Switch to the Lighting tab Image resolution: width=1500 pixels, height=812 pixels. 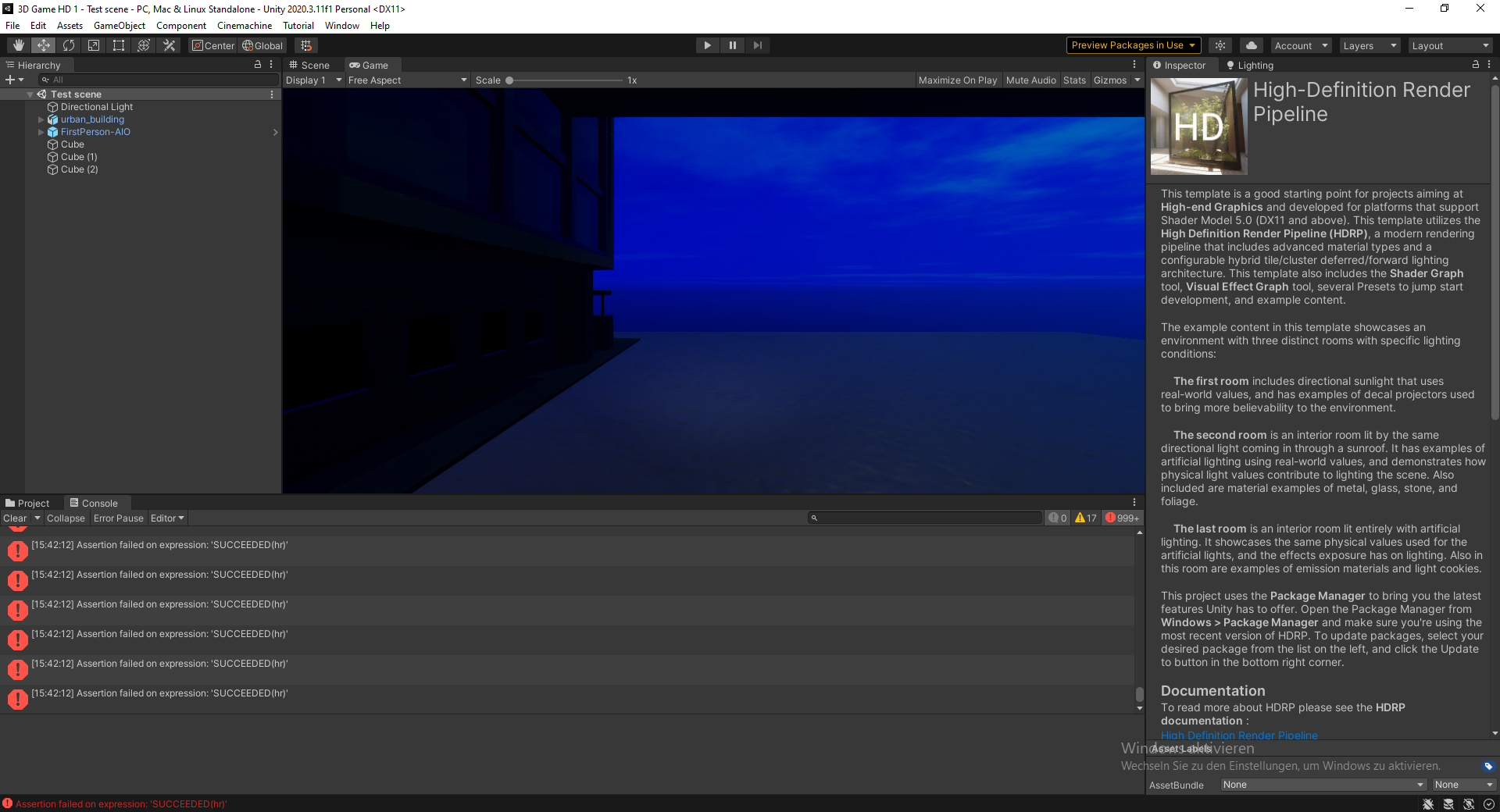click(x=1253, y=65)
